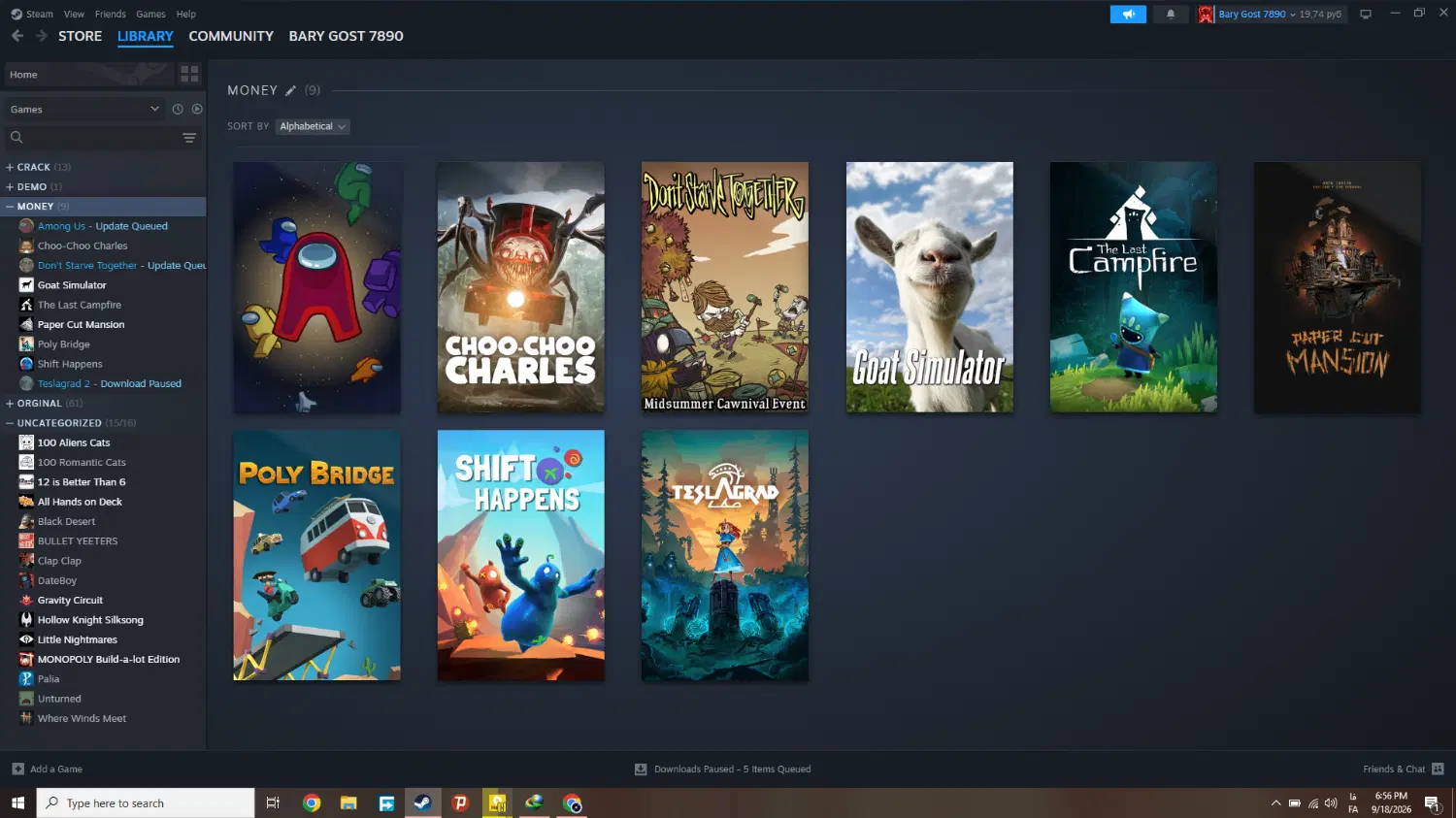Switch to the LIBRARY tab
Viewport: 1456px width, 818px height.
146,36
